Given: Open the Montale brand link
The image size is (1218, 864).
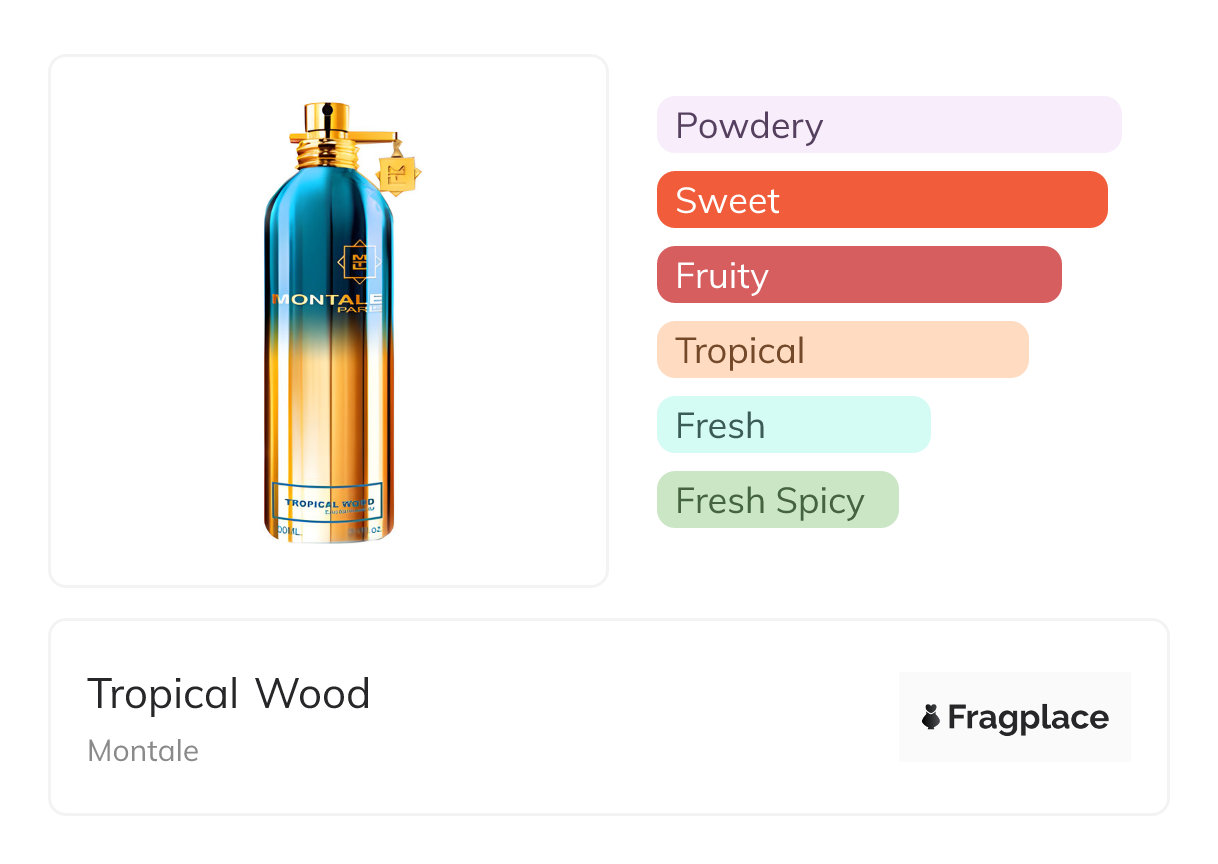Looking at the screenshot, I should click(x=143, y=751).
